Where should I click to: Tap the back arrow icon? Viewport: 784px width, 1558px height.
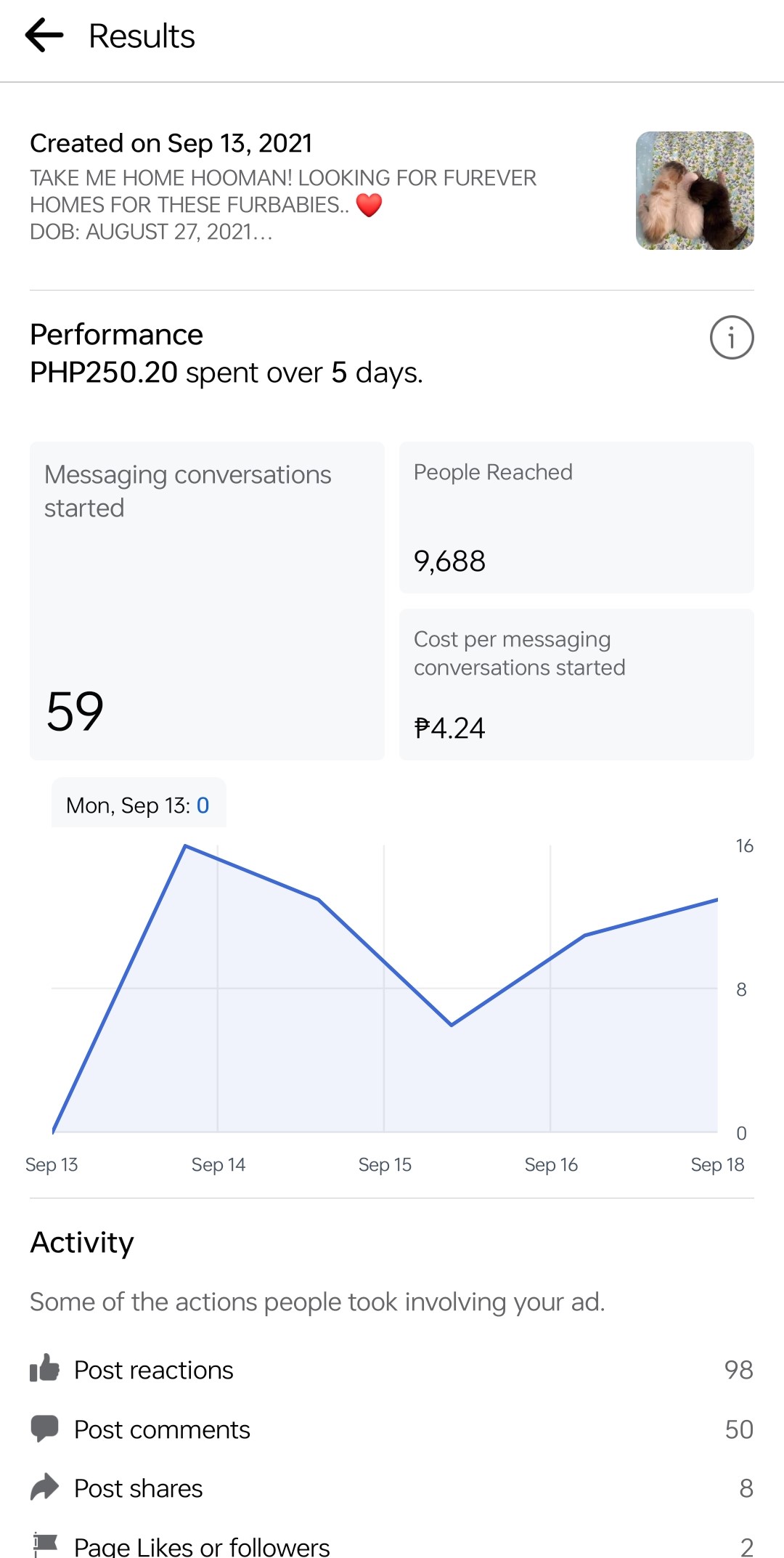[x=44, y=36]
